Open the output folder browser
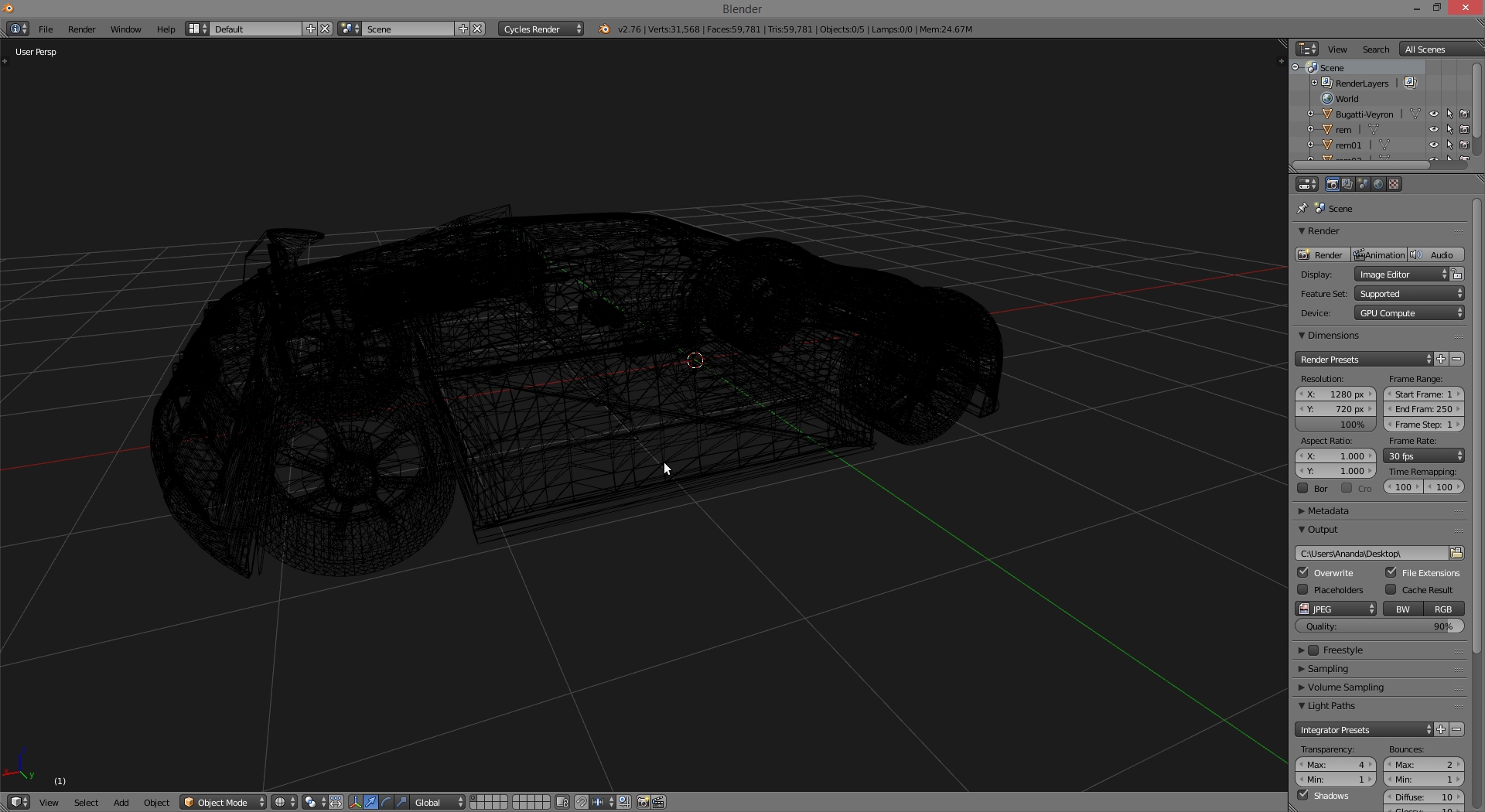This screenshot has width=1485, height=812. point(1456,553)
